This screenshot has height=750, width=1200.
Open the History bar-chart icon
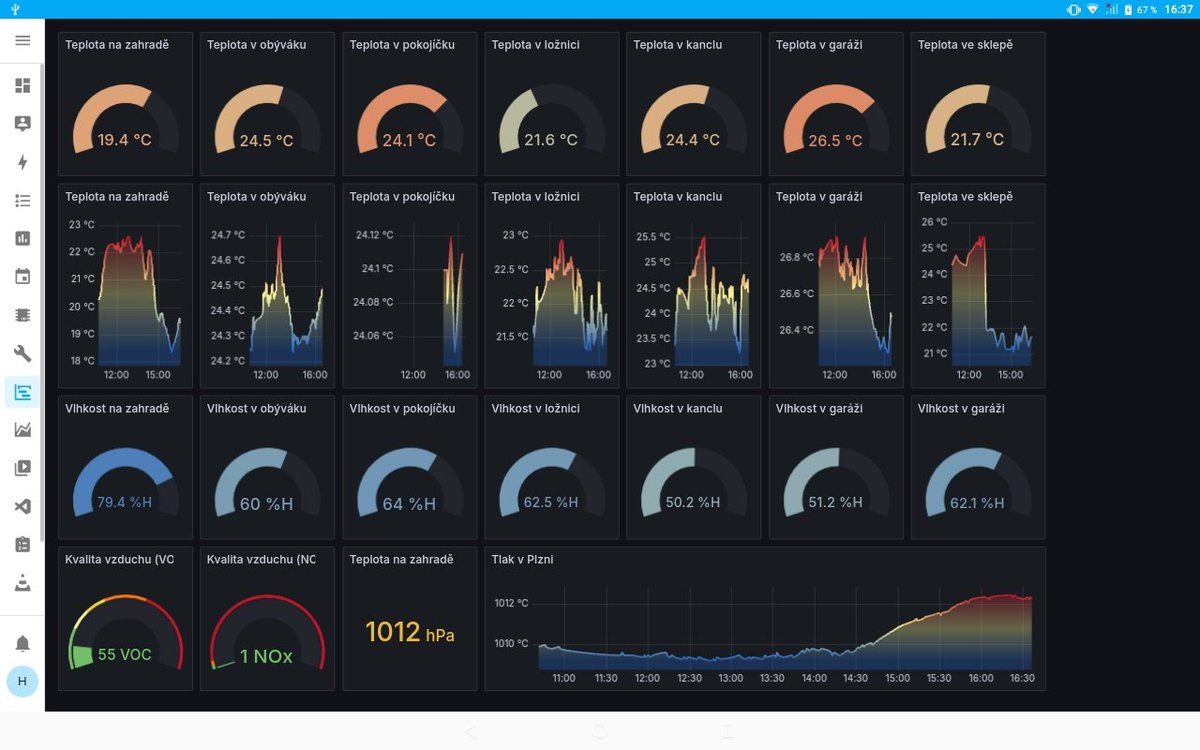click(x=22, y=238)
